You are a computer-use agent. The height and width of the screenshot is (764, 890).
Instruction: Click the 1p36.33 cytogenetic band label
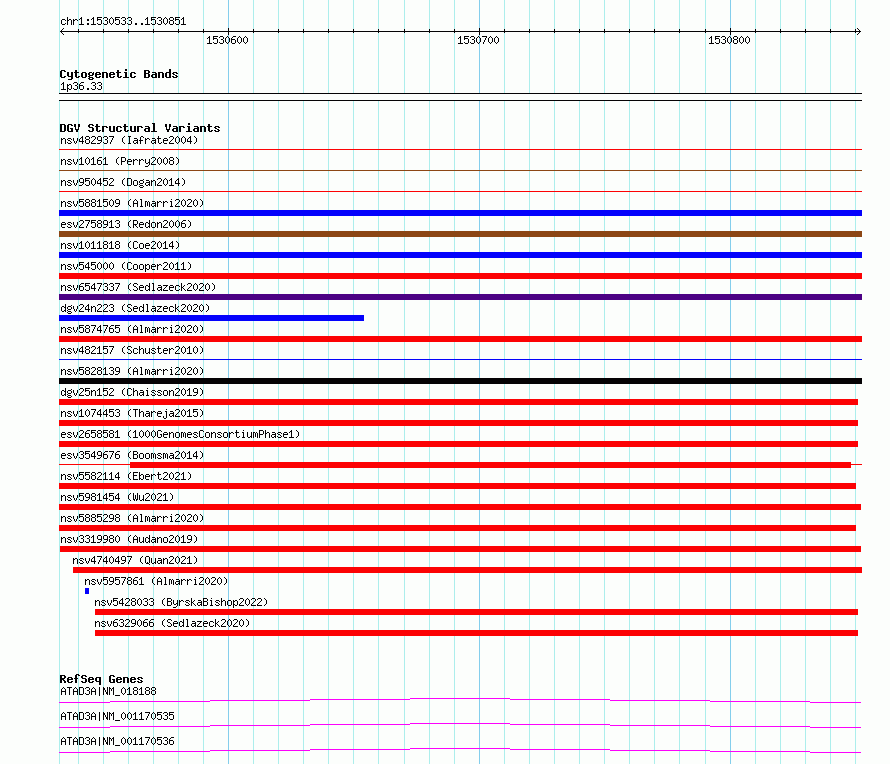coord(81,86)
